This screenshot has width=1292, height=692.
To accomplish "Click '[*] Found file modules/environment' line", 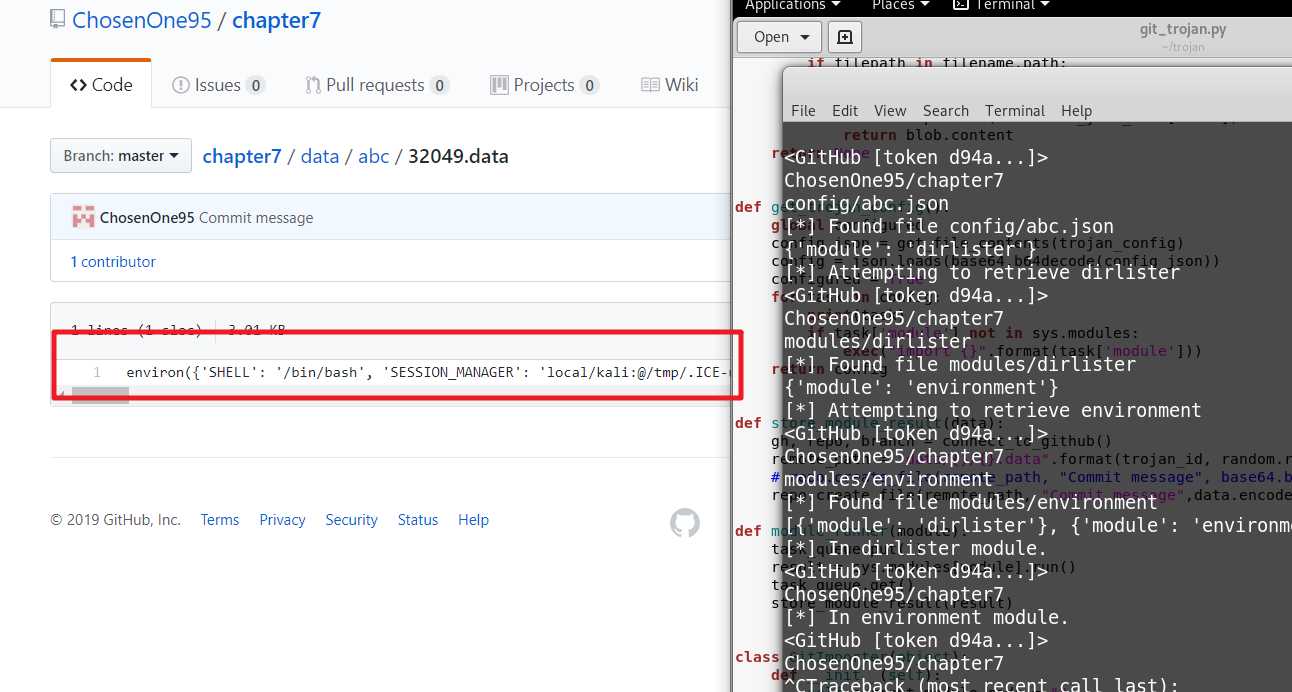I will click(x=971, y=502).
